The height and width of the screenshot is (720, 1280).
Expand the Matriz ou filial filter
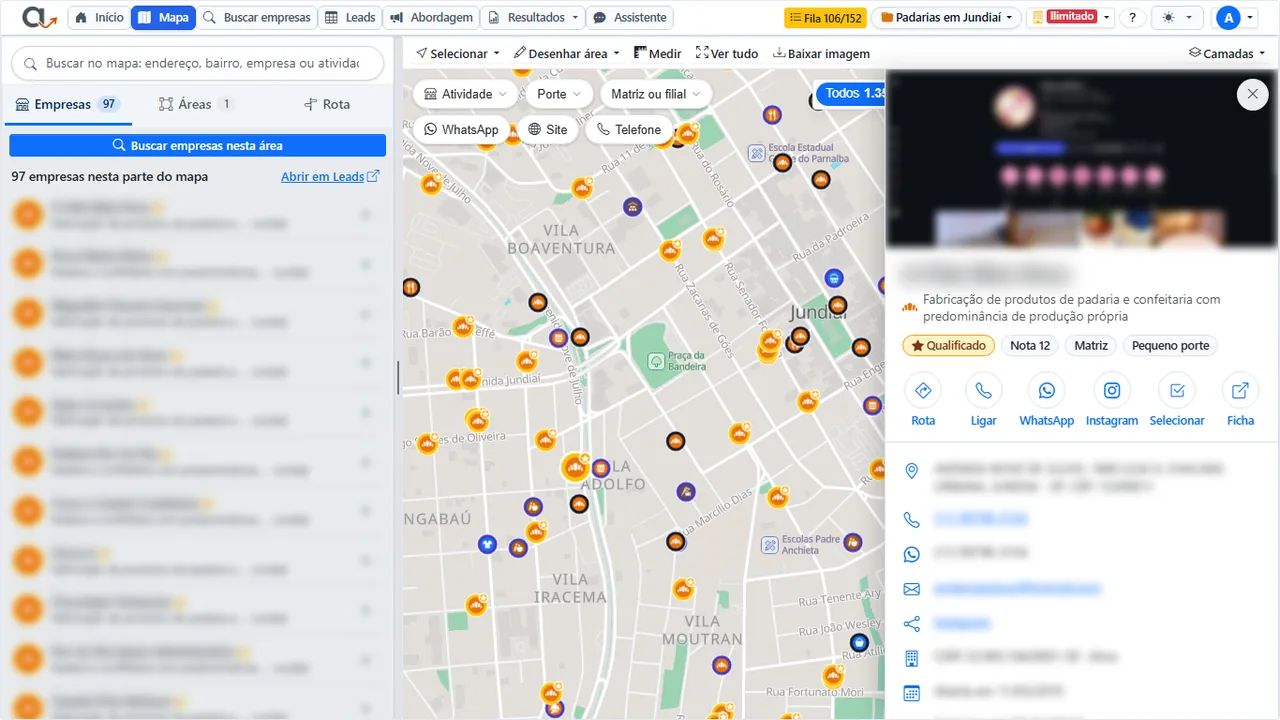(655, 94)
